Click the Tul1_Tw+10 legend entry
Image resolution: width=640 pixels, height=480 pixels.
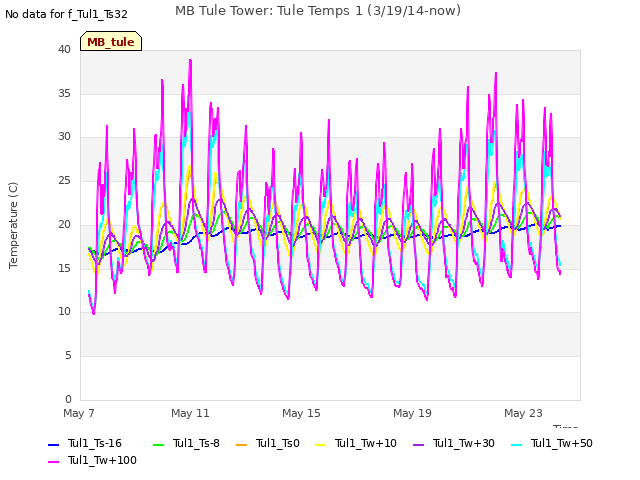(356, 443)
